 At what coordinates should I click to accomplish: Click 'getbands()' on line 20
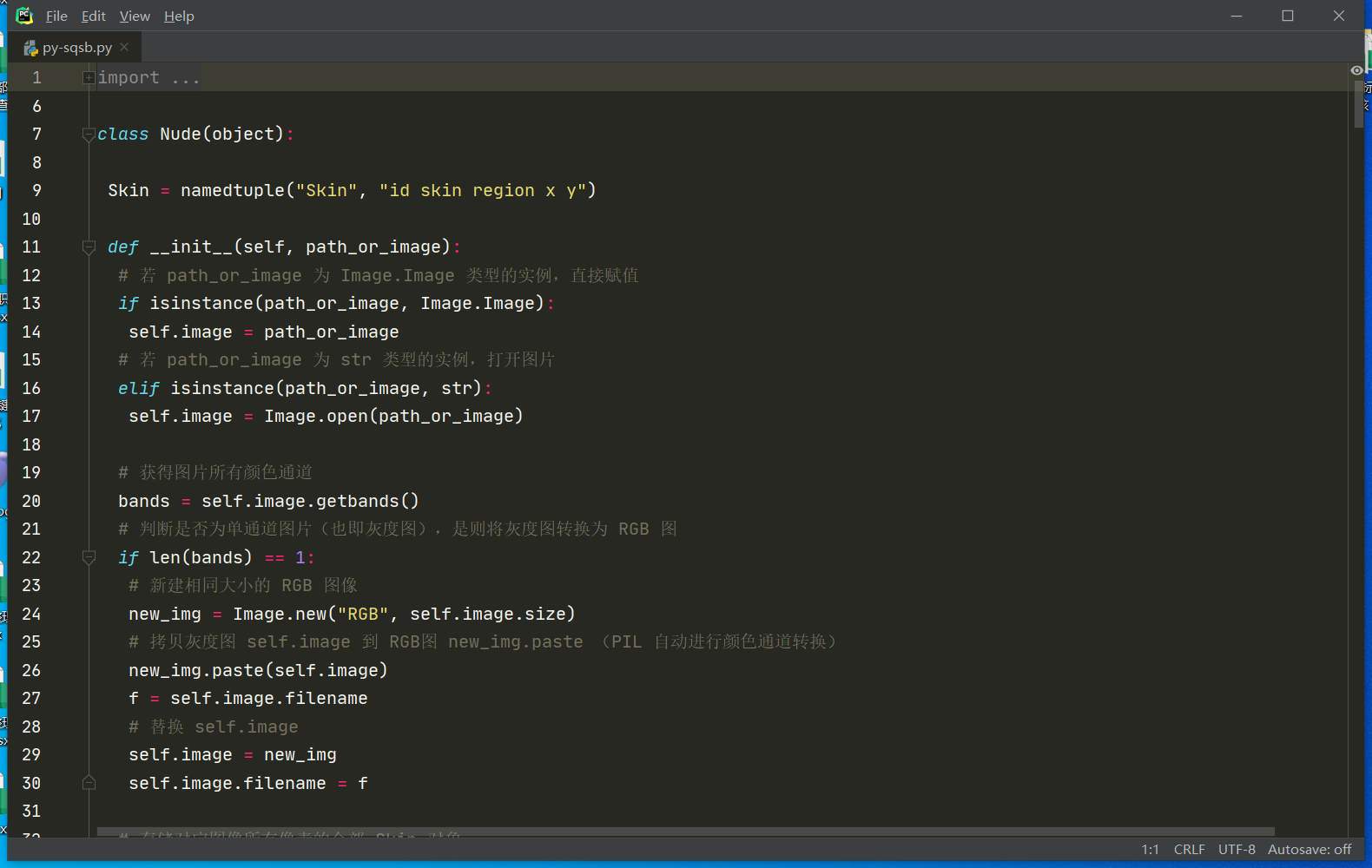[x=367, y=501]
